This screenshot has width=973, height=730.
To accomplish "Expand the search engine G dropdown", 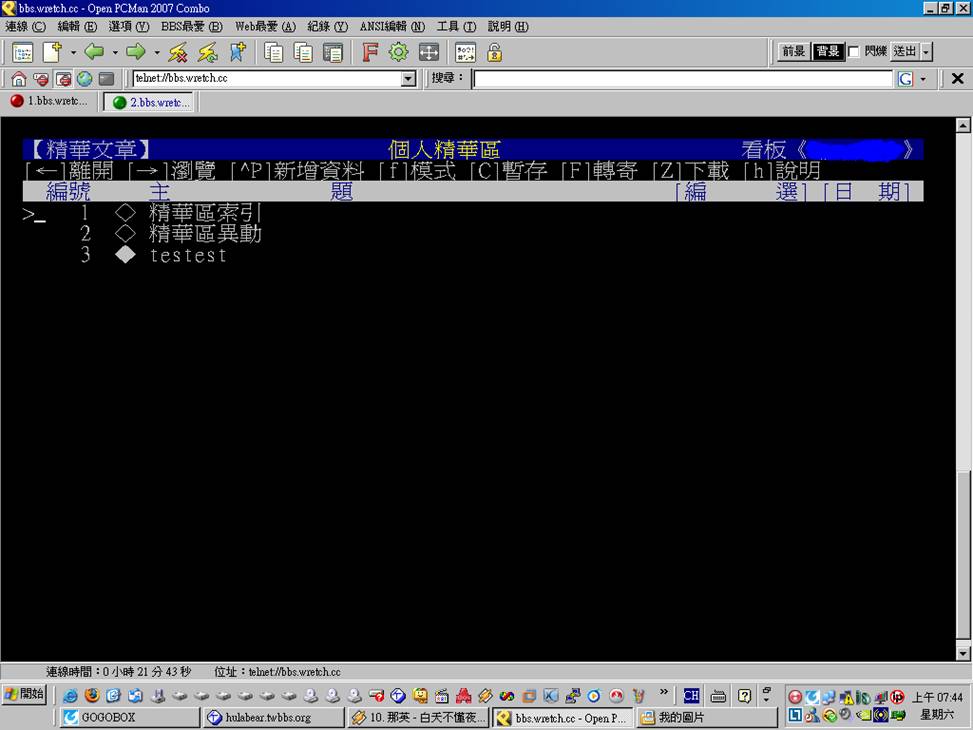I will click(x=923, y=79).
